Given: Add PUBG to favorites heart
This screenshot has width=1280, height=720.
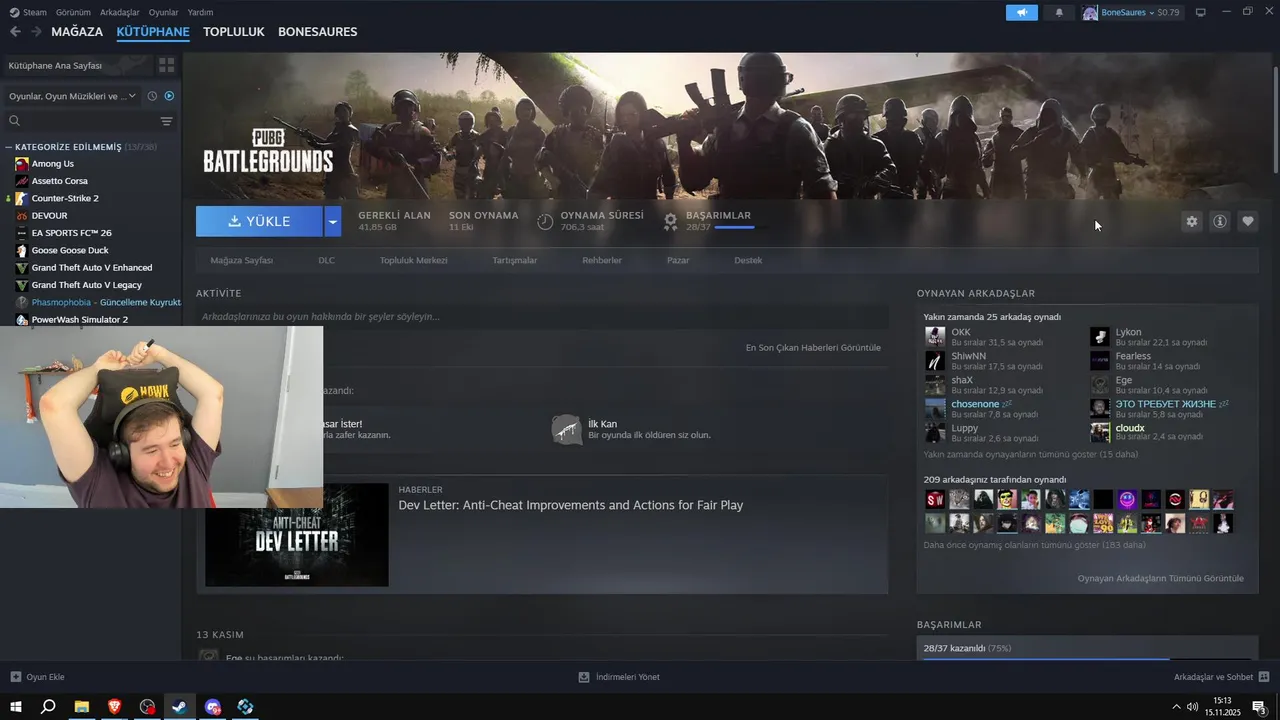Looking at the screenshot, I should pyautogui.click(x=1247, y=222).
